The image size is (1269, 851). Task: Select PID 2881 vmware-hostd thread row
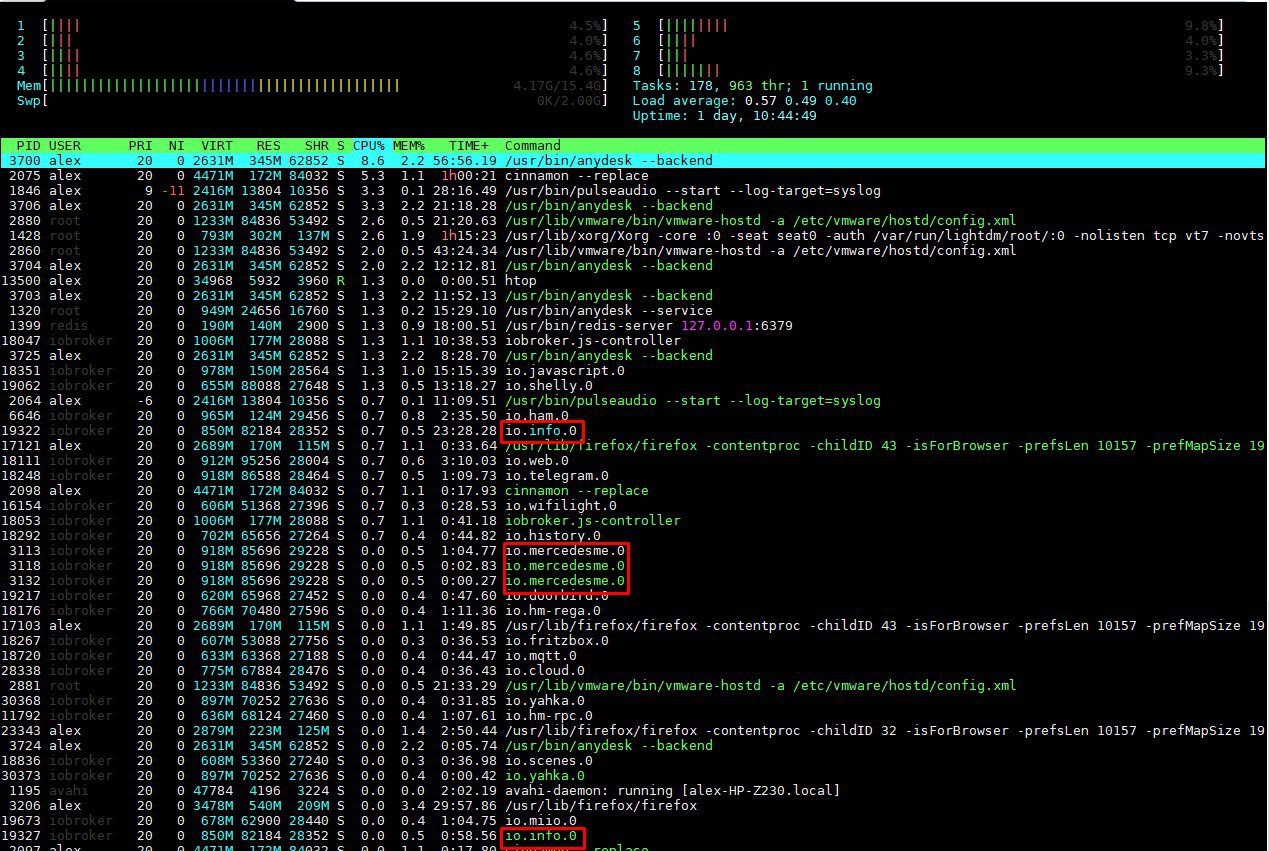633,685
